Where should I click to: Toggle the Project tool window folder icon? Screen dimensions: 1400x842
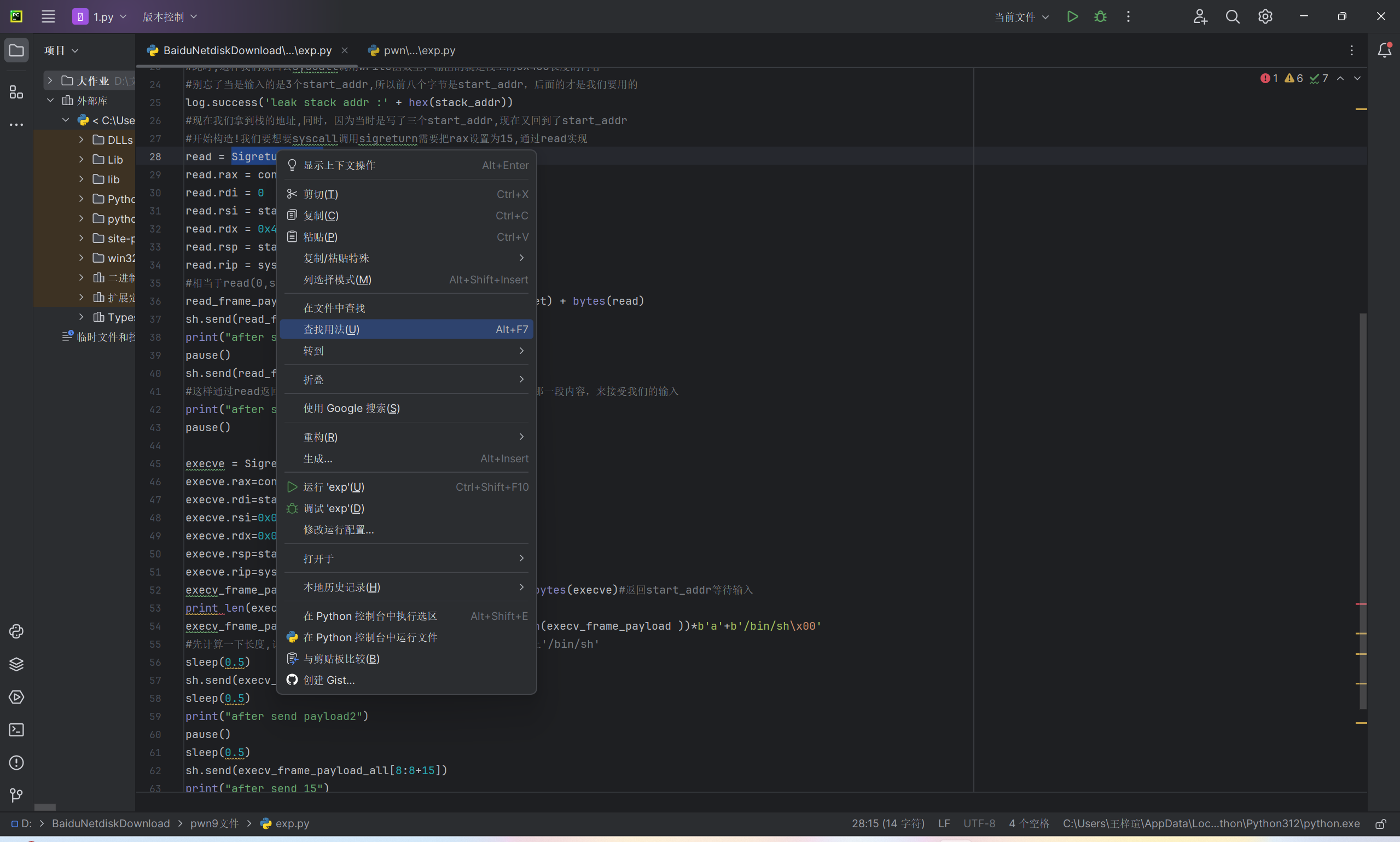click(16, 50)
